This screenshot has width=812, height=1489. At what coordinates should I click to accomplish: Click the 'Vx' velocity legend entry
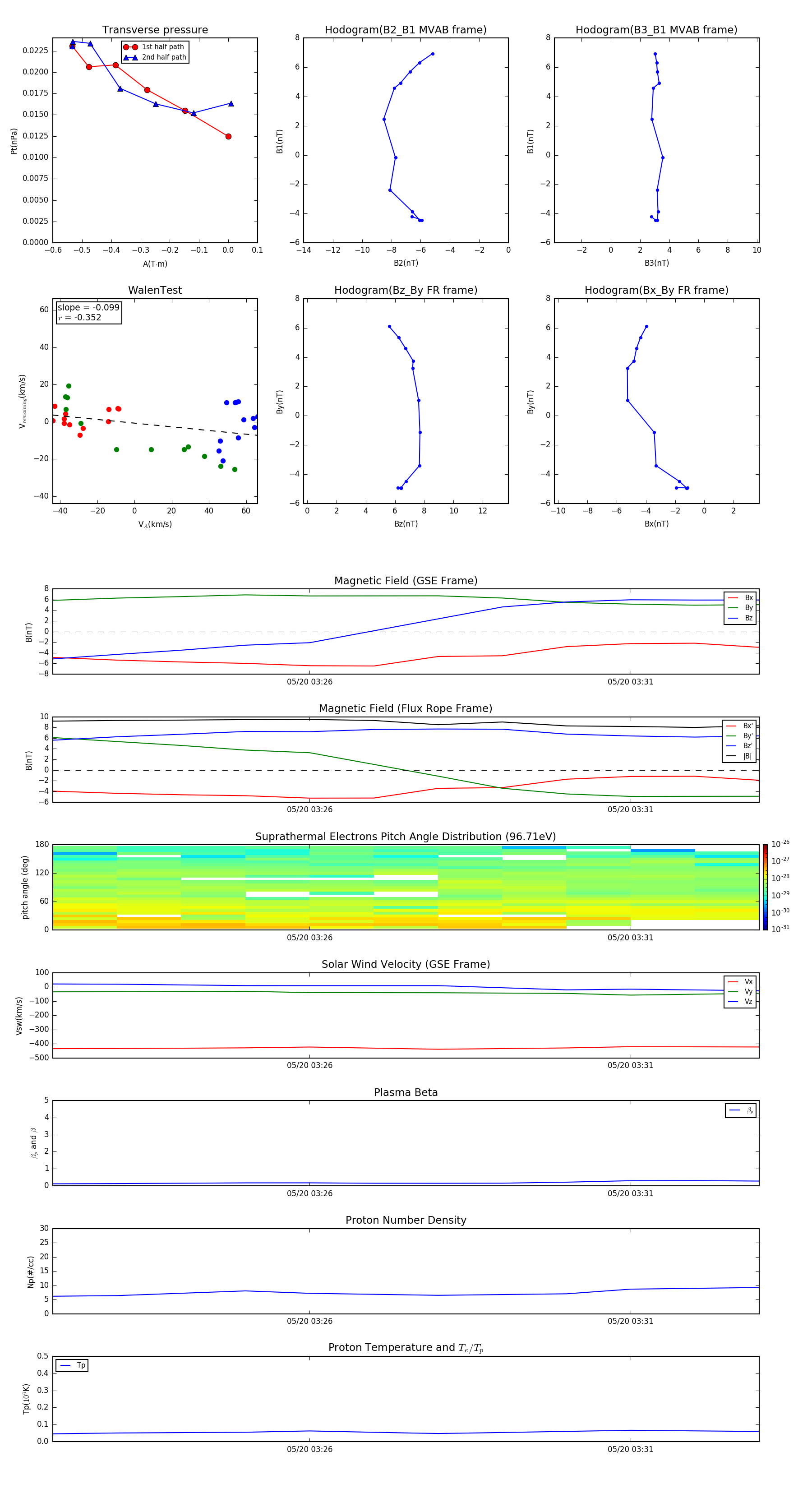pos(740,981)
